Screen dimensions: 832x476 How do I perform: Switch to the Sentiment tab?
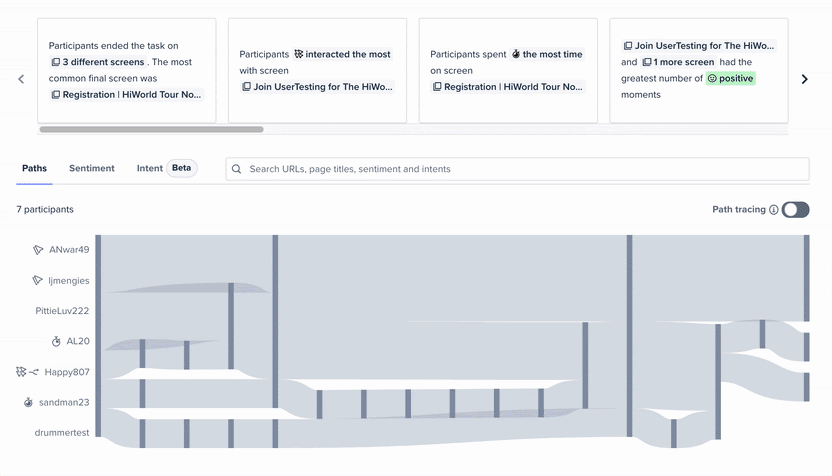[x=91, y=168]
